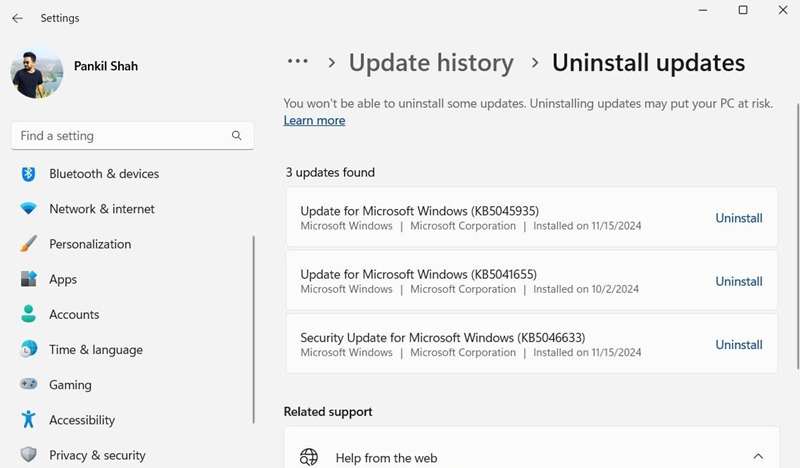800x468 pixels.
Task: Click the Accessibility figure icon
Action: [x=29, y=420]
